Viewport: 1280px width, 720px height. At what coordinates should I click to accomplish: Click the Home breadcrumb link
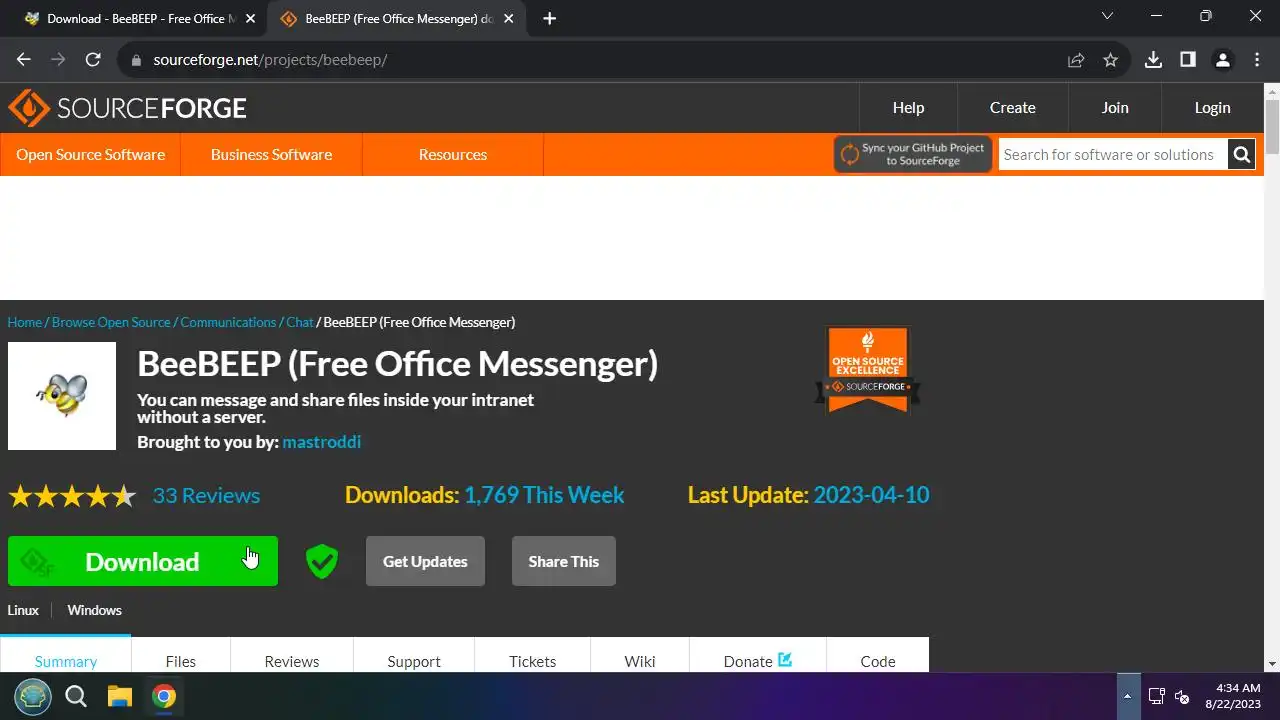(25, 322)
